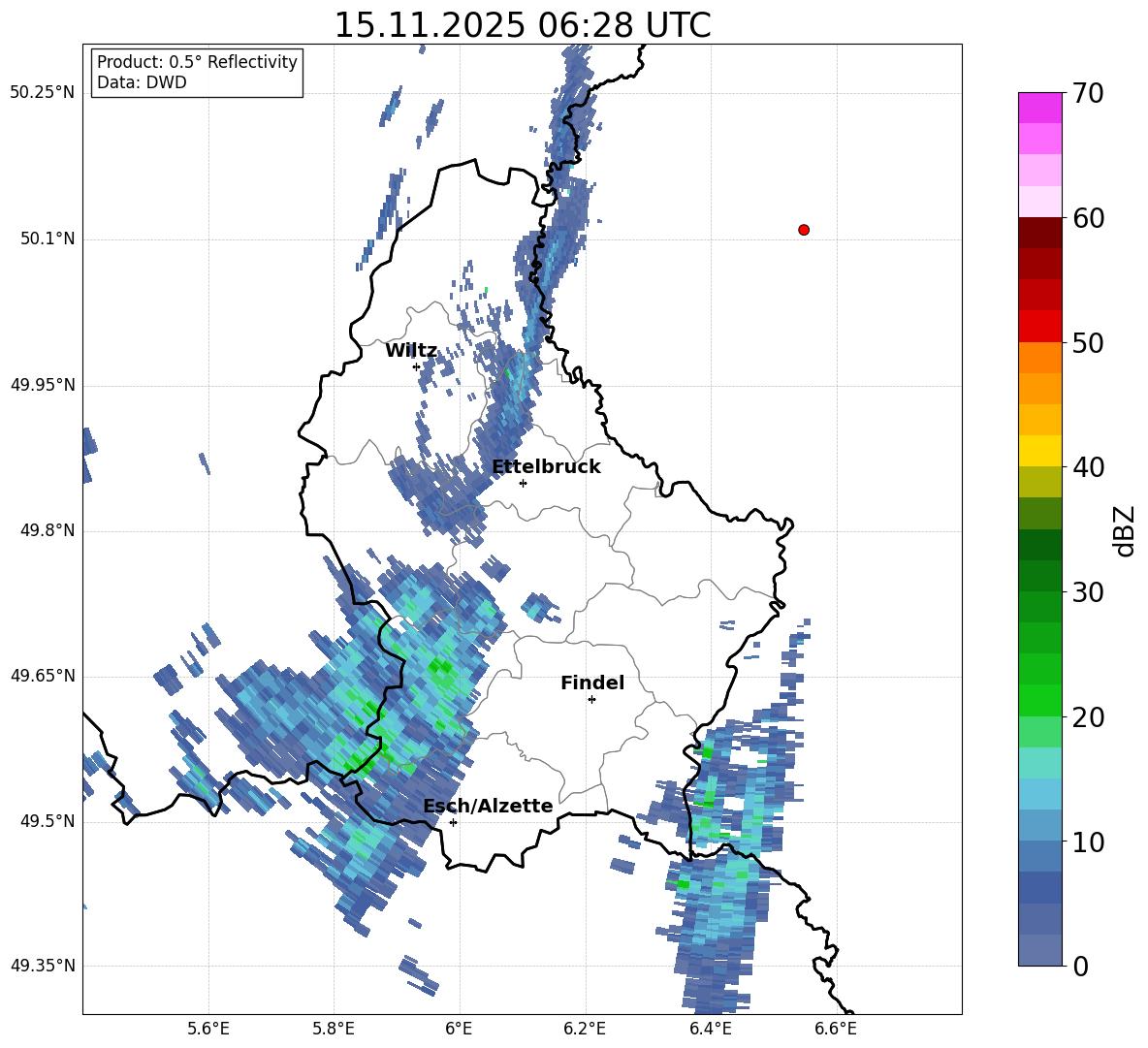Click the Product: 0.5° Reflectivity text

coord(197,61)
